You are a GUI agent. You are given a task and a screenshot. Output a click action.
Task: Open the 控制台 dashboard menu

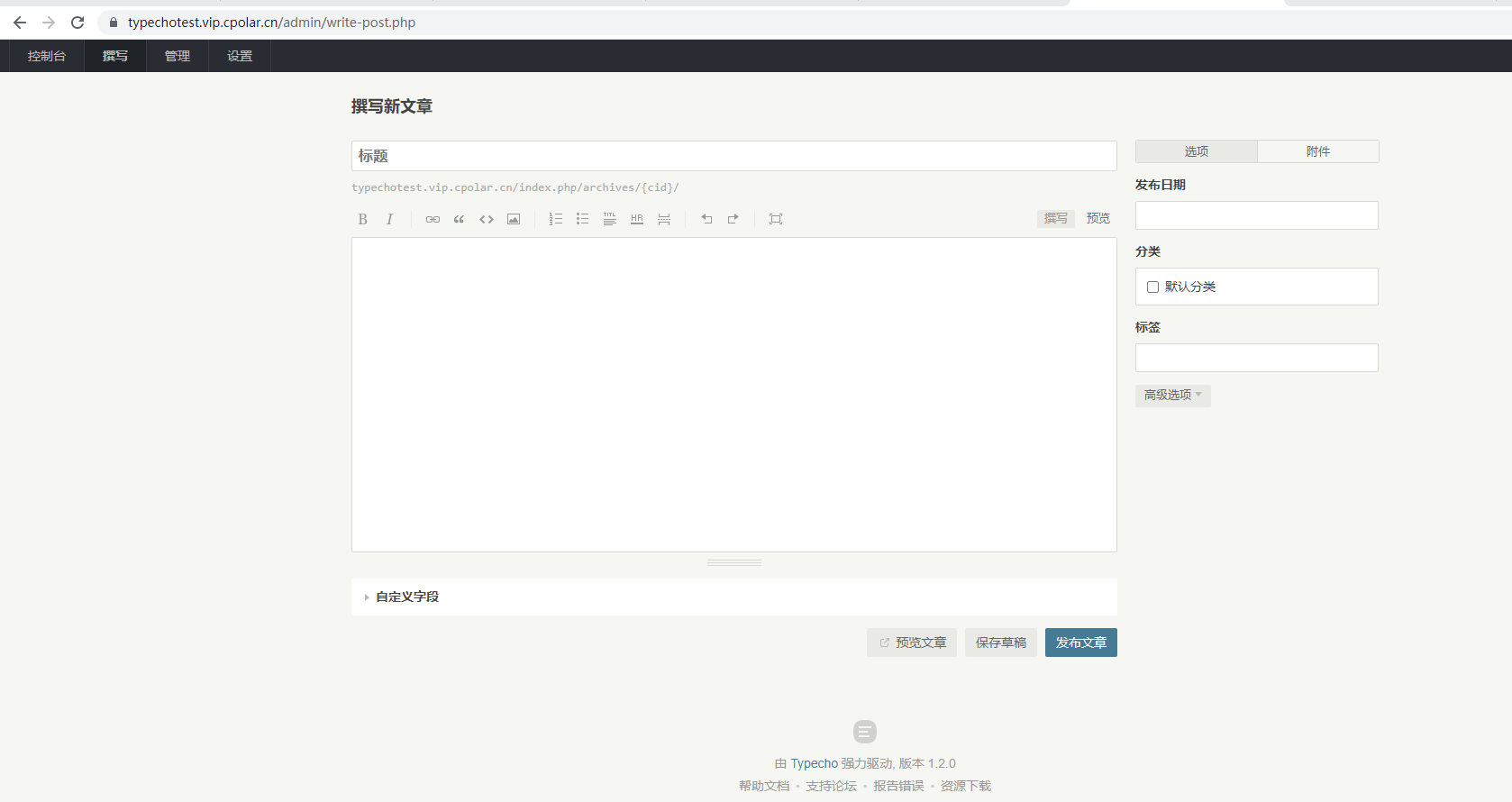point(47,56)
